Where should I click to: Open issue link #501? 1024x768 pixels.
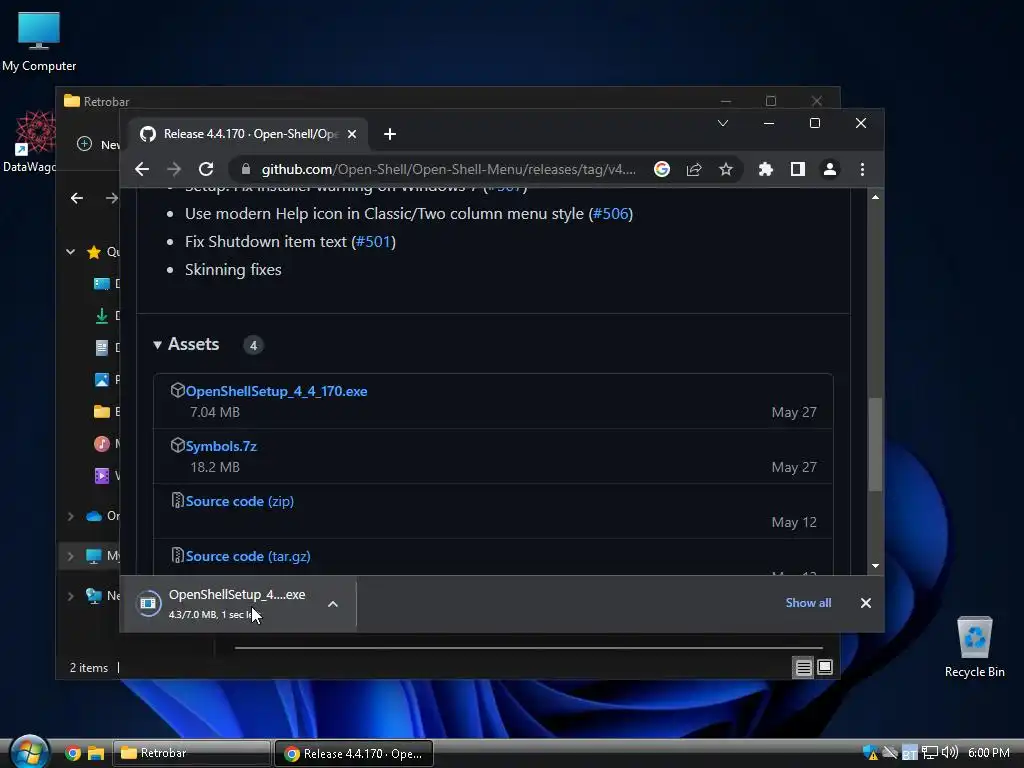(374, 242)
